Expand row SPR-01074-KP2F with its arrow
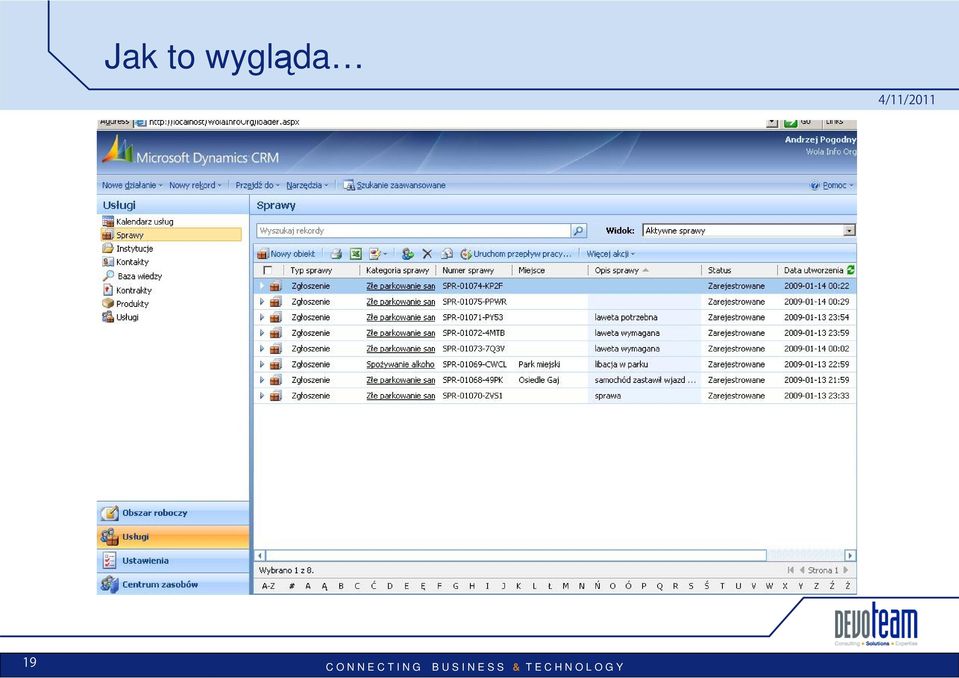Viewport: 959px width, 678px height. 262,286
